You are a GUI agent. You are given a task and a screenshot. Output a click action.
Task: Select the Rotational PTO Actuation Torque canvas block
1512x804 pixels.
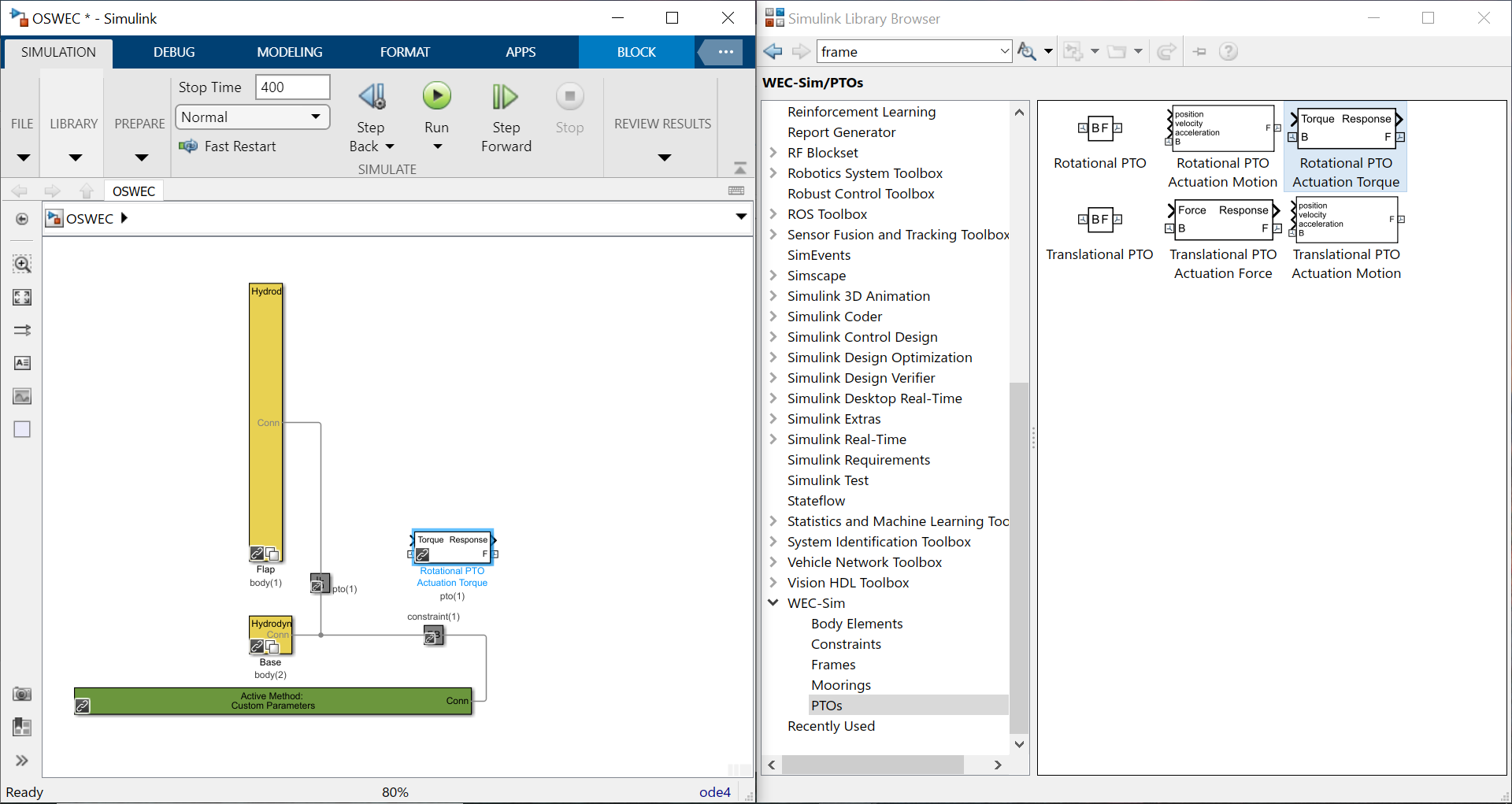(x=453, y=547)
